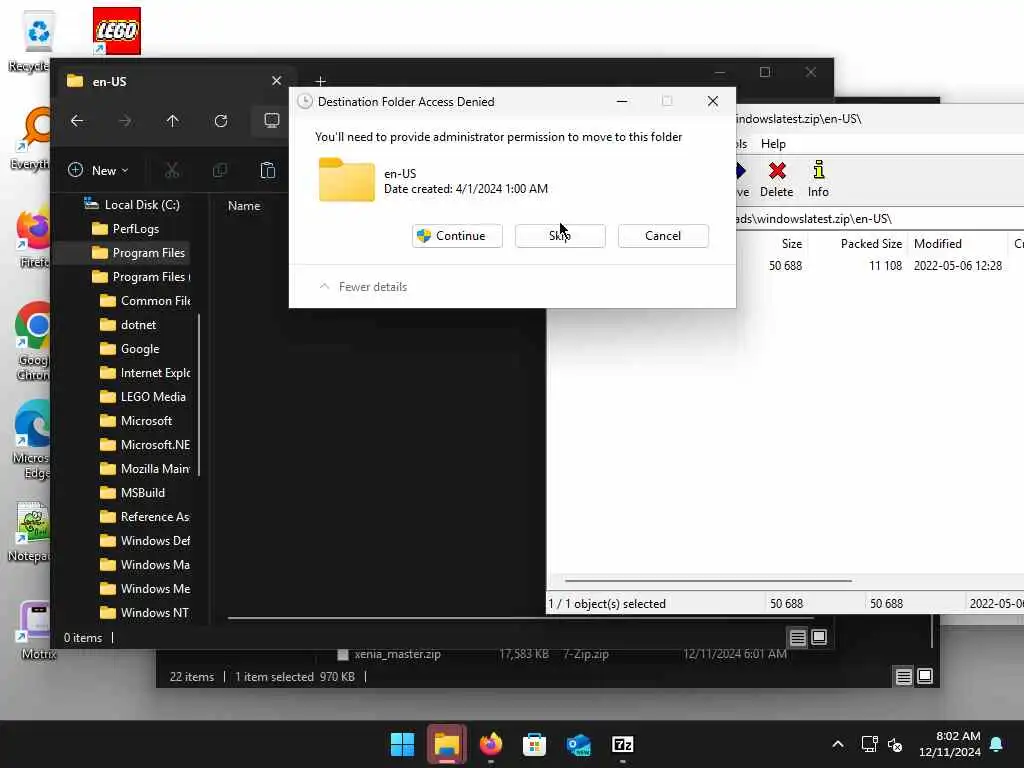Click the Name column header in Explorer
Screen dimensions: 1024x768
point(244,206)
